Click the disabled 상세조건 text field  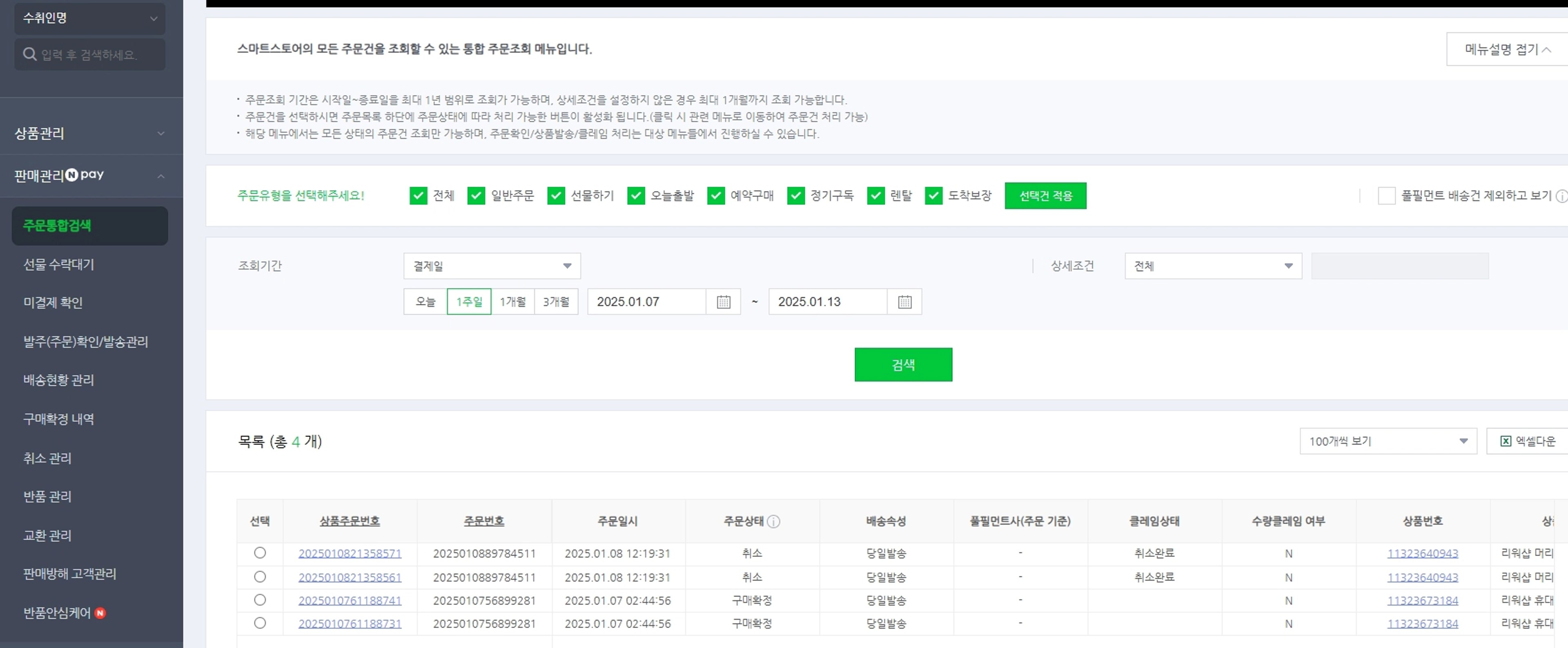[x=1400, y=266]
